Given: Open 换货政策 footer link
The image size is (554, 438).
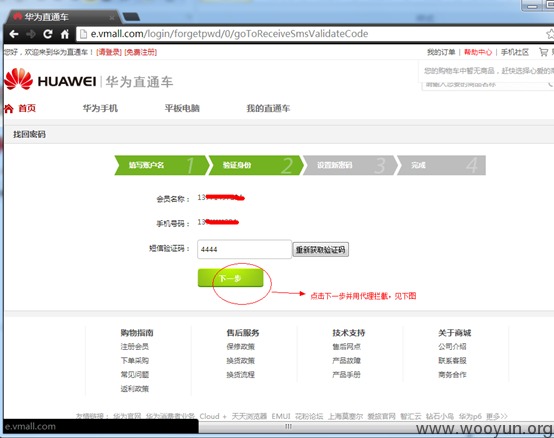Looking at the screenshot, I should pyautogui.click(x=241, y=361).
